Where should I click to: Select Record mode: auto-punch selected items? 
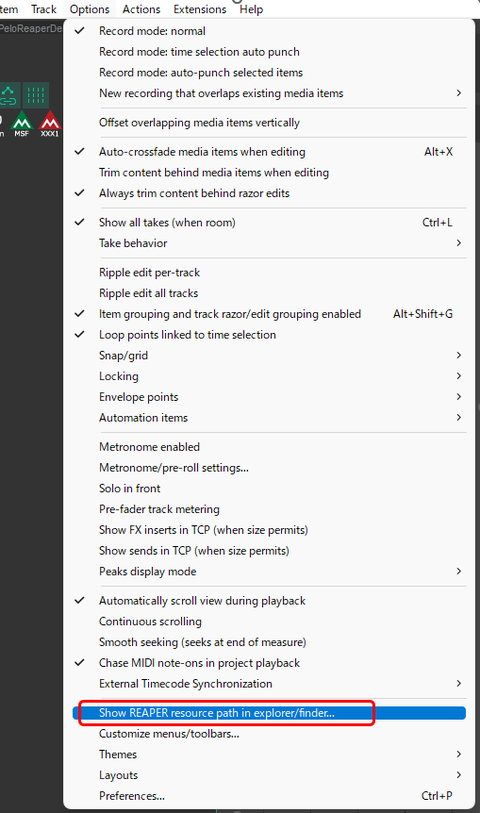(269, 73)
